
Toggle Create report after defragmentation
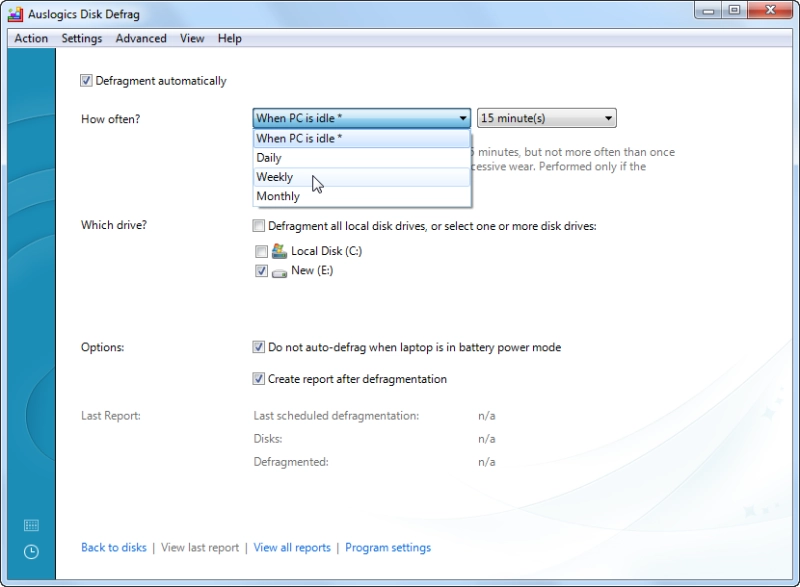pyautogui.click(x=259, y=379)
